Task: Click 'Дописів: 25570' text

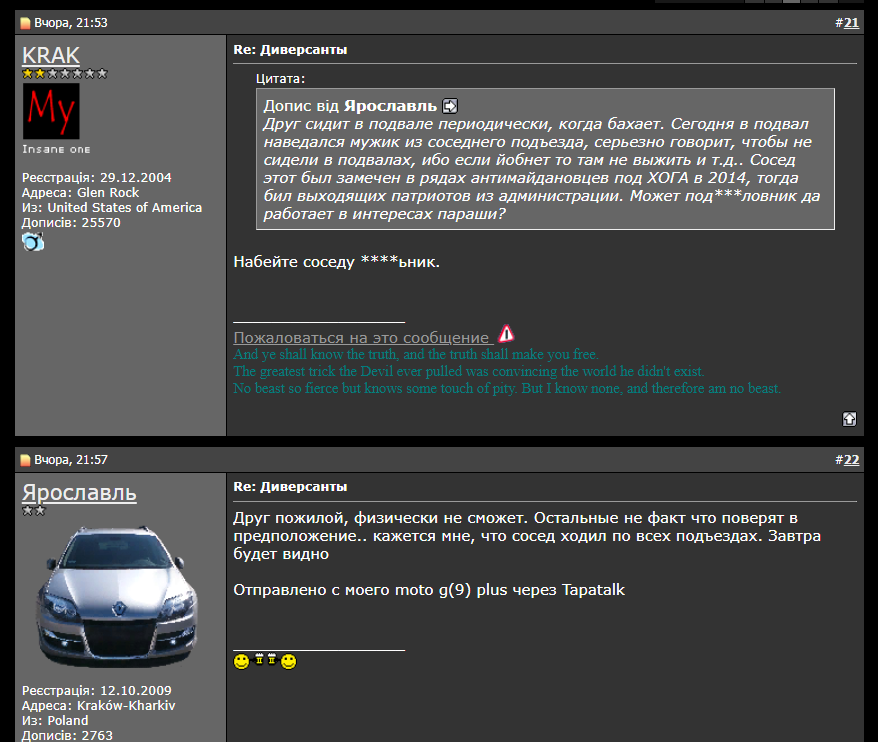Action: [71, 223]
